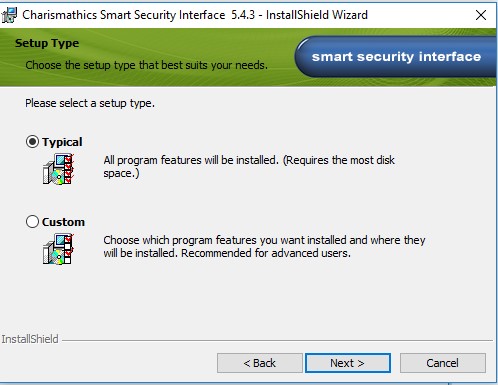This screenshot has width=498, height=385.
Task: Click the Next > button
Action: 348,363
